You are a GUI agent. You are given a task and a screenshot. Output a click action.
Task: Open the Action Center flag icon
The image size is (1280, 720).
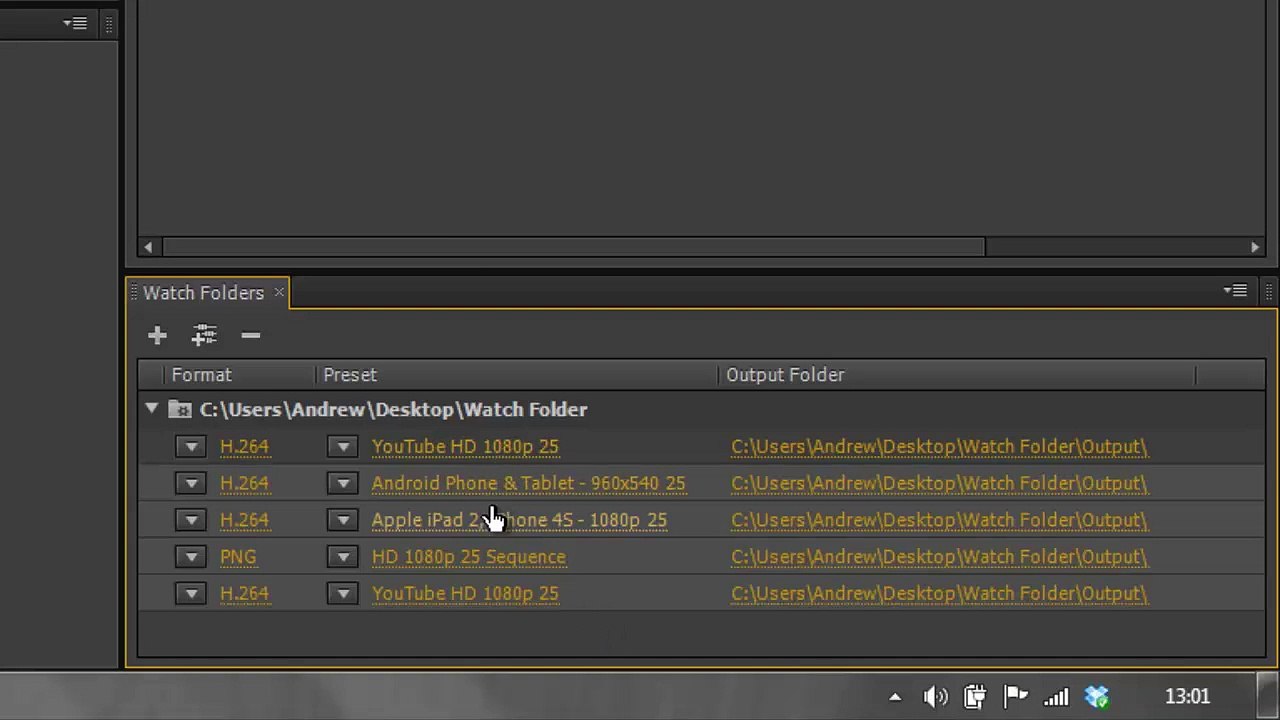coord(1015,697)
